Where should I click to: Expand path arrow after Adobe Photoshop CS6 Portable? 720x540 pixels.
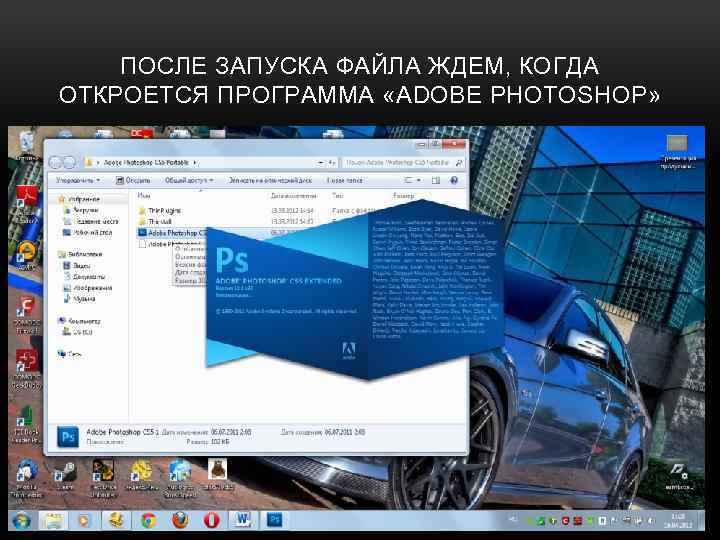point(195,162)
